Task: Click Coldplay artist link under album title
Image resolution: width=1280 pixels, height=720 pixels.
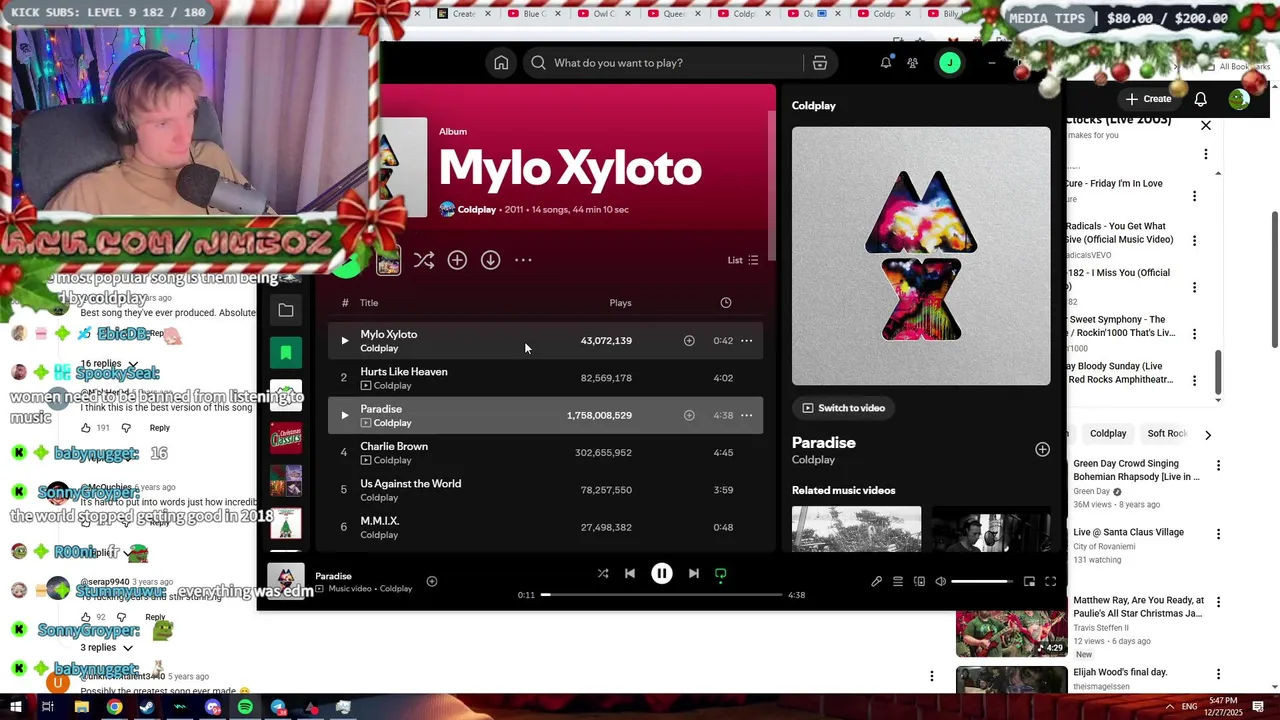Action: click(477, 210)
